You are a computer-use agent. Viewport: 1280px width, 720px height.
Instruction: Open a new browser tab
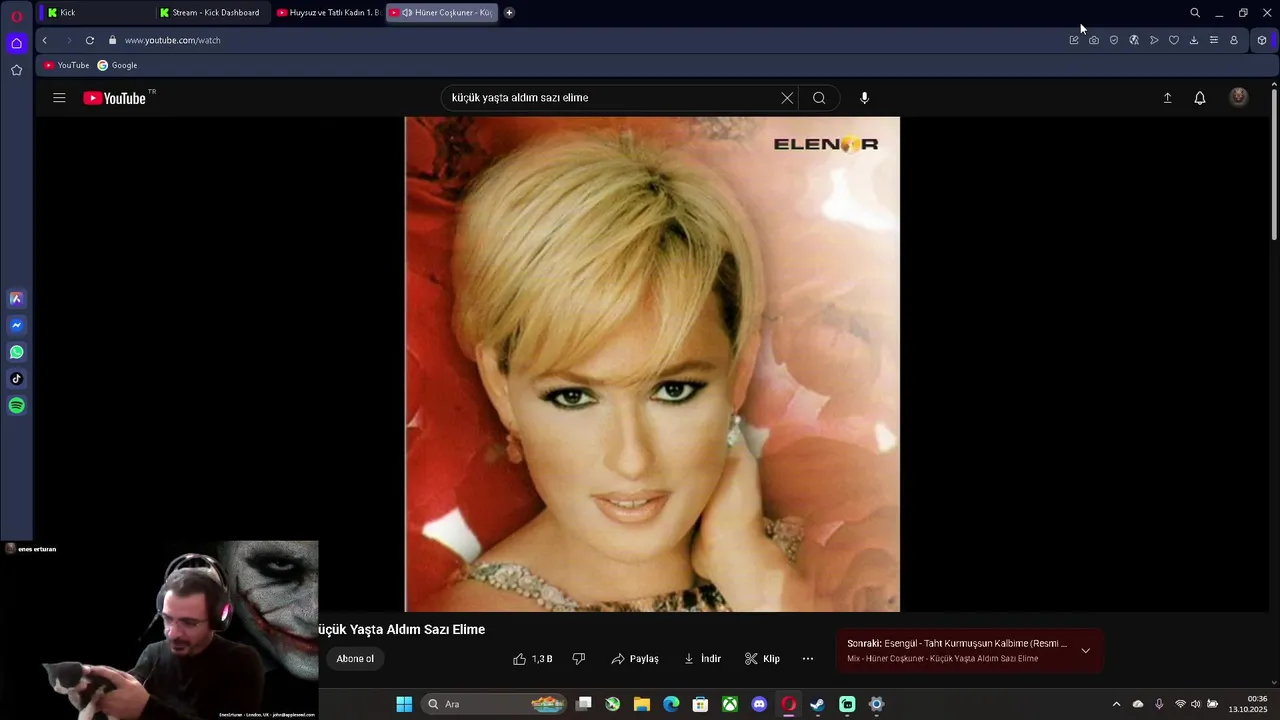coord(509,13)
